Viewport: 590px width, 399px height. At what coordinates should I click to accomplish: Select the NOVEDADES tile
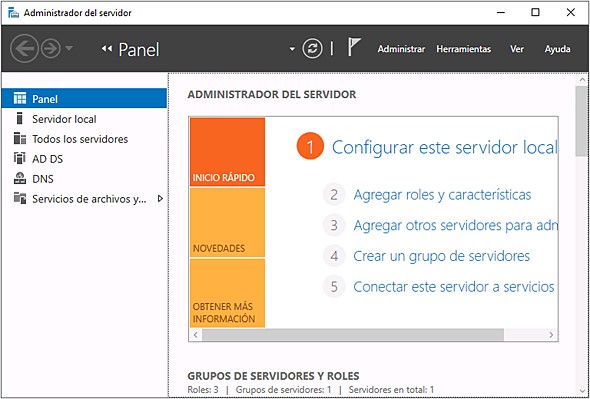[x=227, y=222]
